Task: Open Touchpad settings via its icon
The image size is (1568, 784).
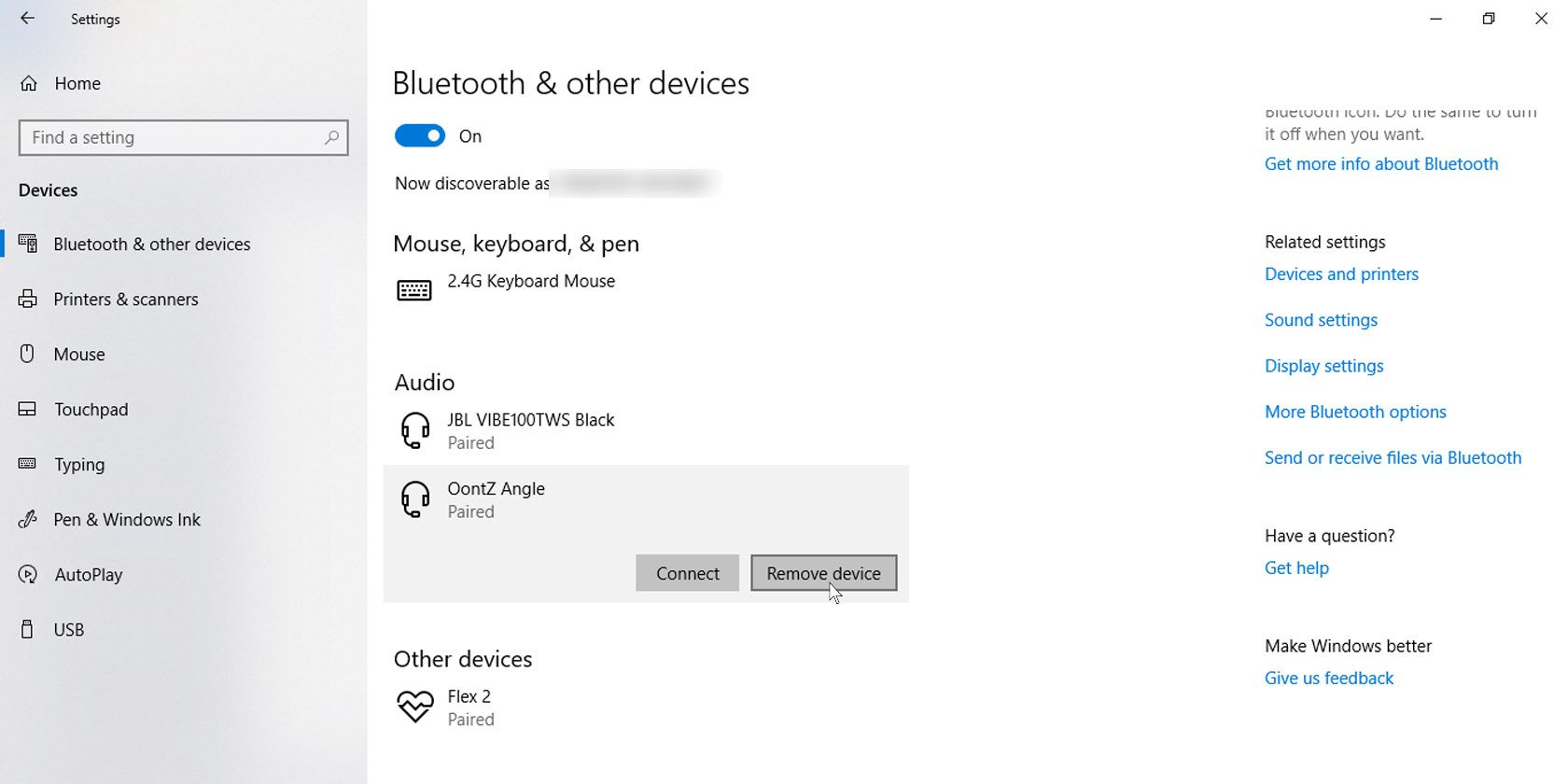Action: 27,409
